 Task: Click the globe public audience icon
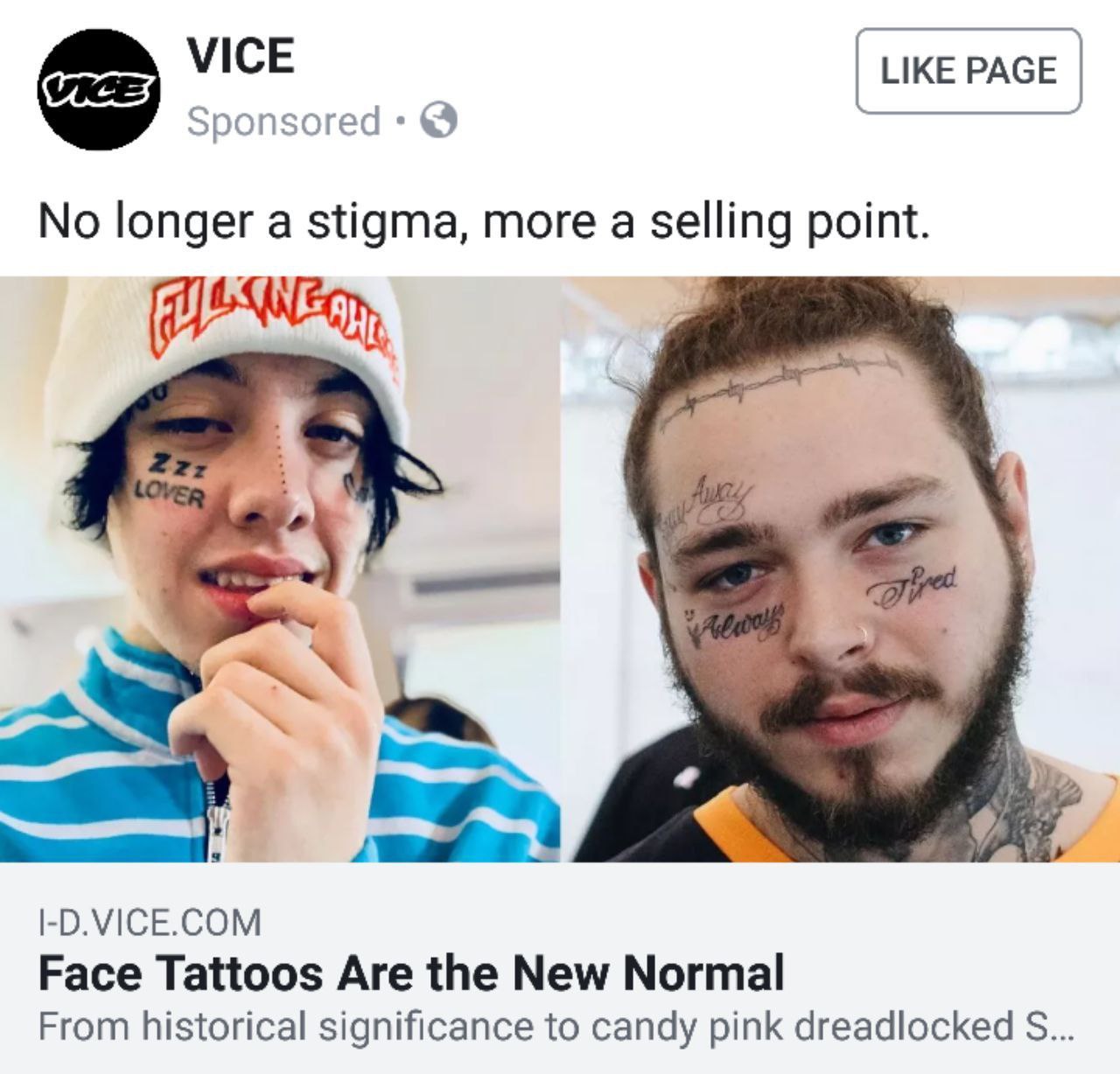439,121
